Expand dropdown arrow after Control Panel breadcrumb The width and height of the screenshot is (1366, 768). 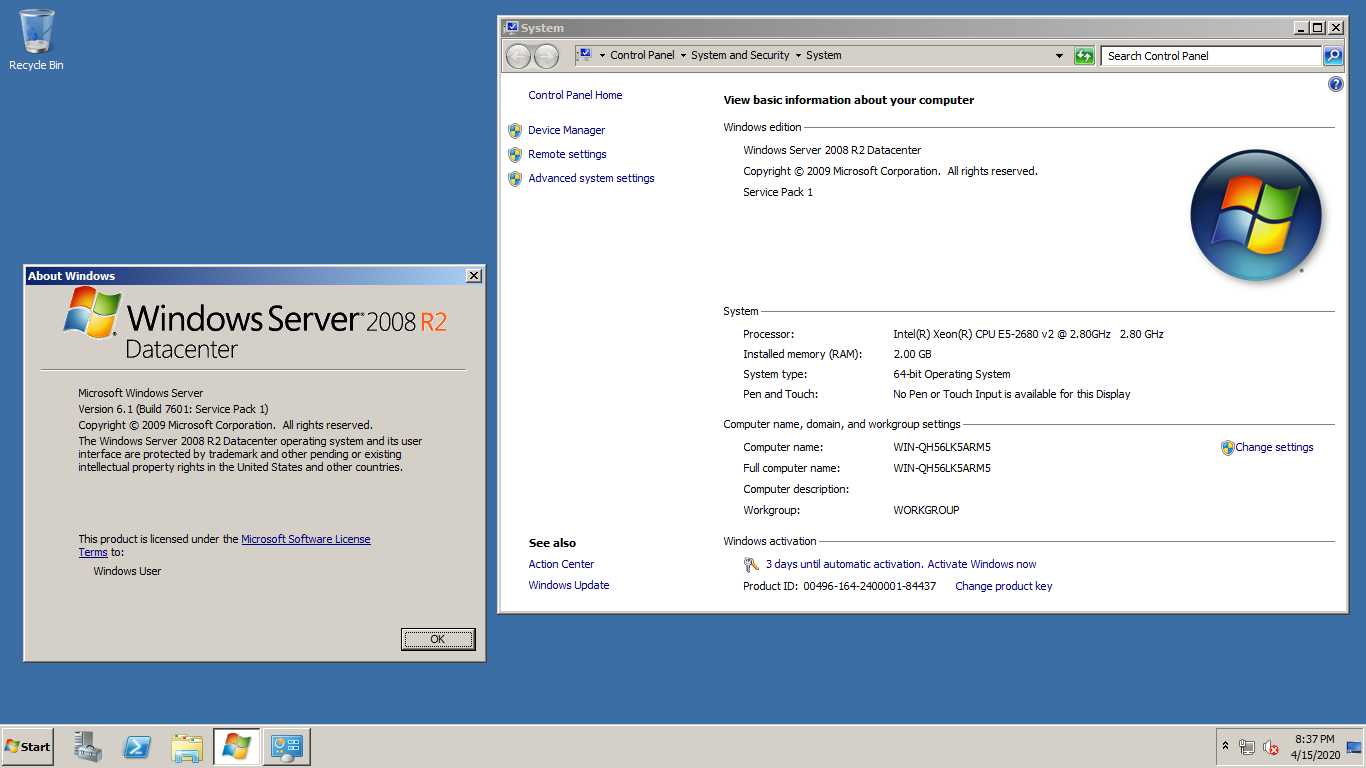683,56
